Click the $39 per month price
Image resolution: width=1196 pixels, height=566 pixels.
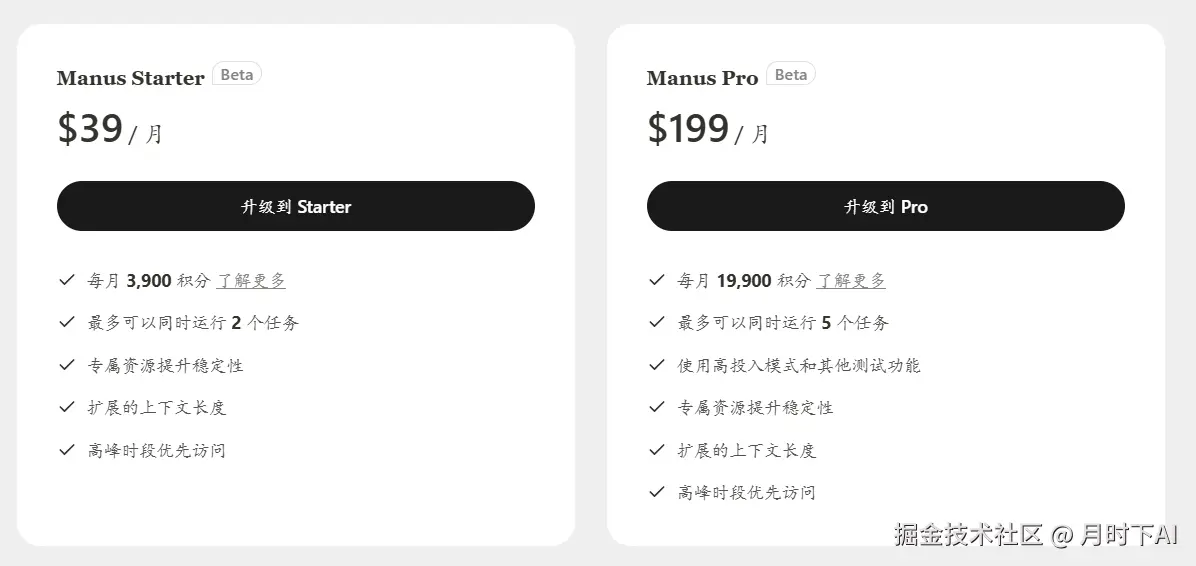[109, 130]
